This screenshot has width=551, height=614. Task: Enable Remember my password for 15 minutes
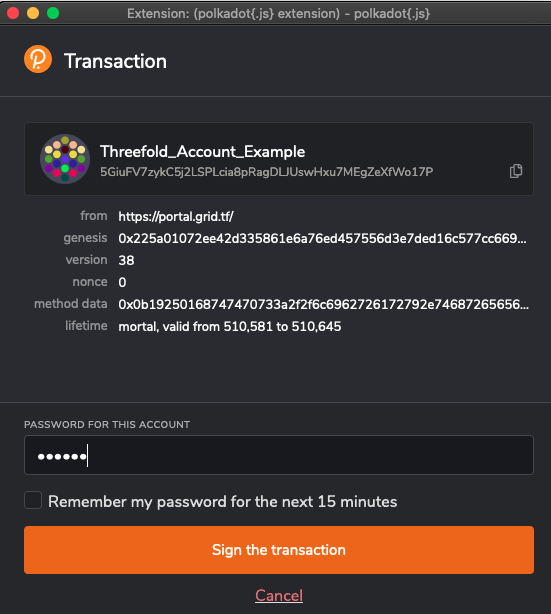coord(33,500)
